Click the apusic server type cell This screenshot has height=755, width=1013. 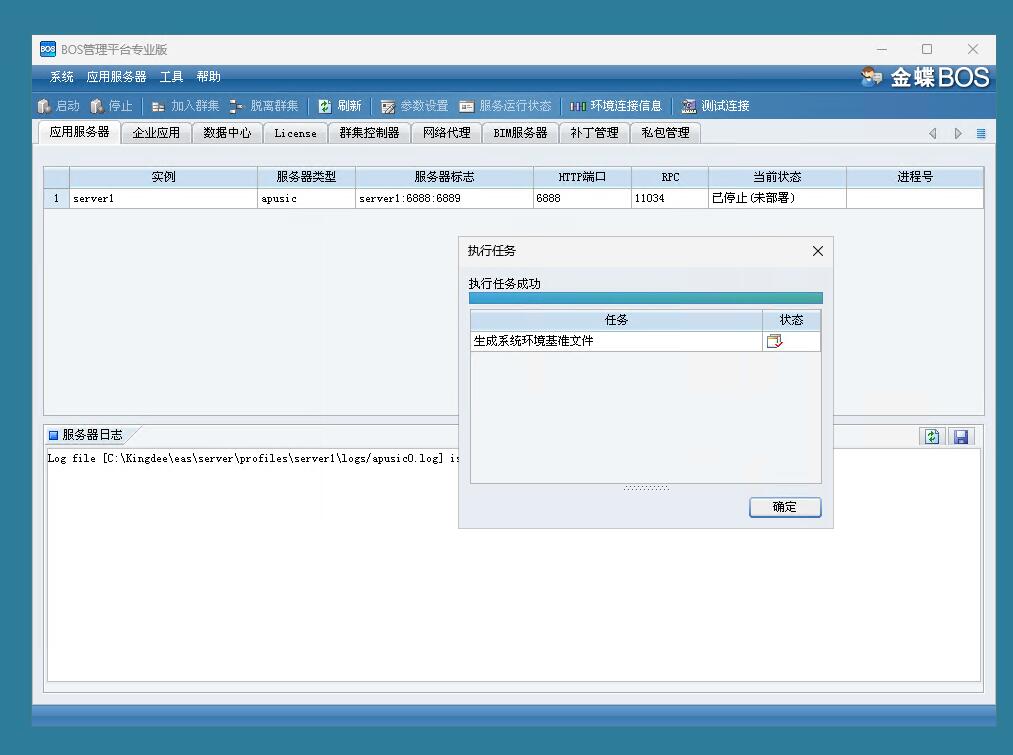306,198
